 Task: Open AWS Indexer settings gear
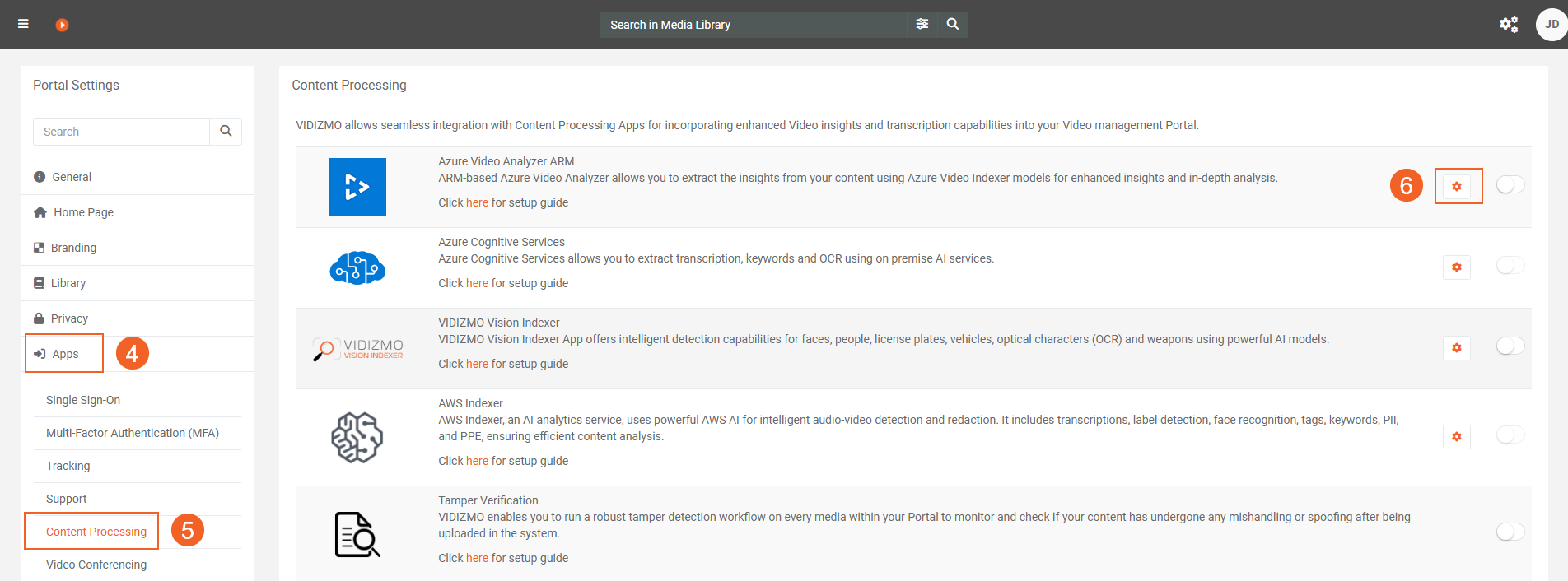tap(1456, 437)
